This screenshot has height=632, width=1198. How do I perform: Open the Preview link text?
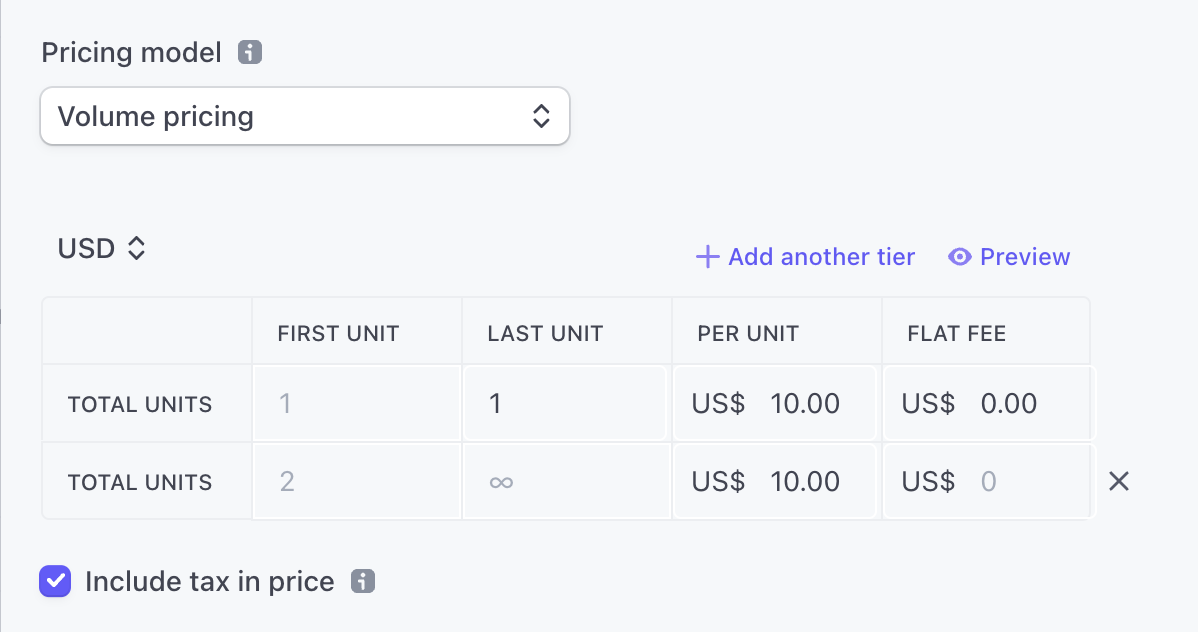click(x=1025, y=257)
